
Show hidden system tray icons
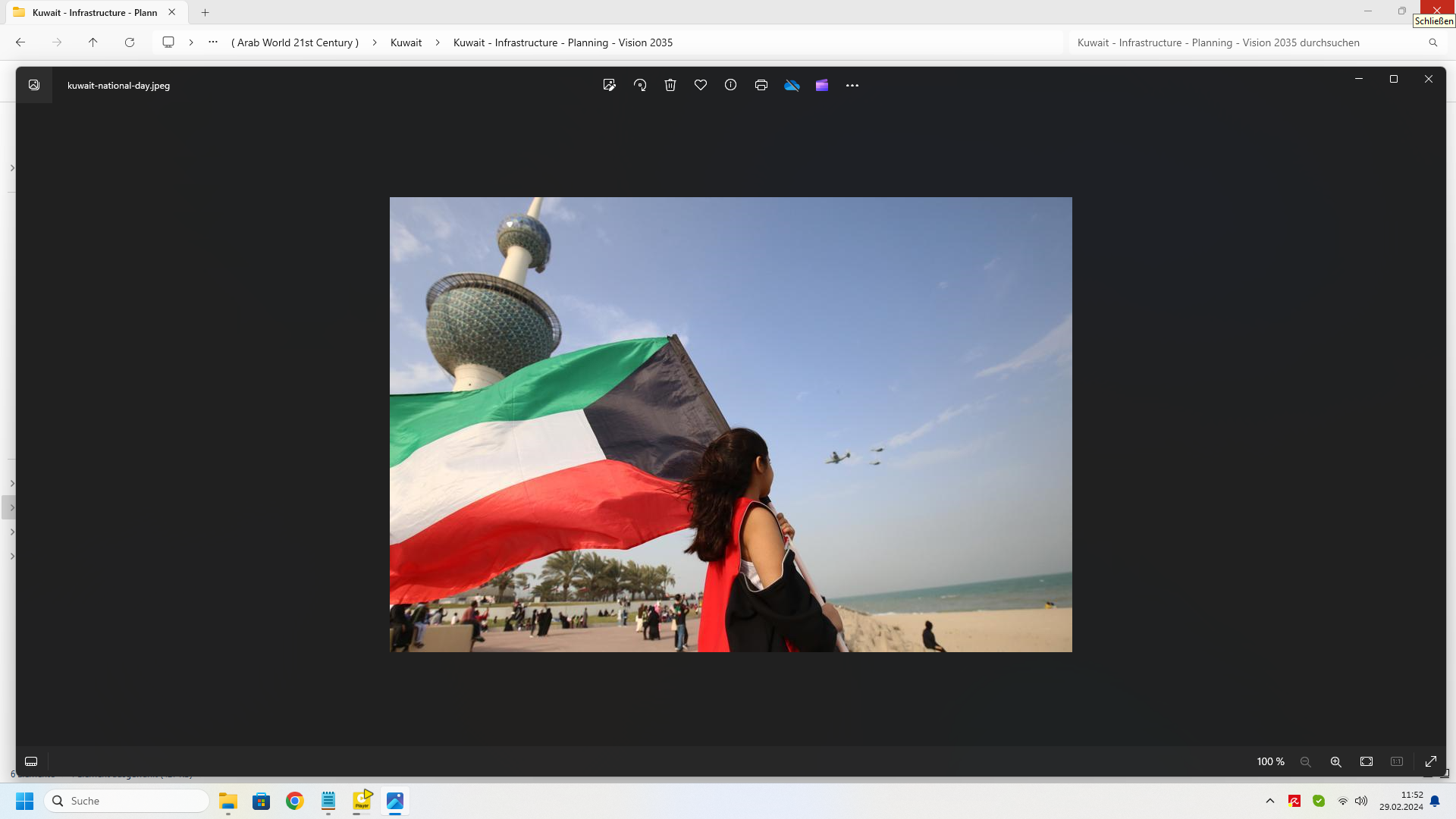click(x=1270, y=801)
